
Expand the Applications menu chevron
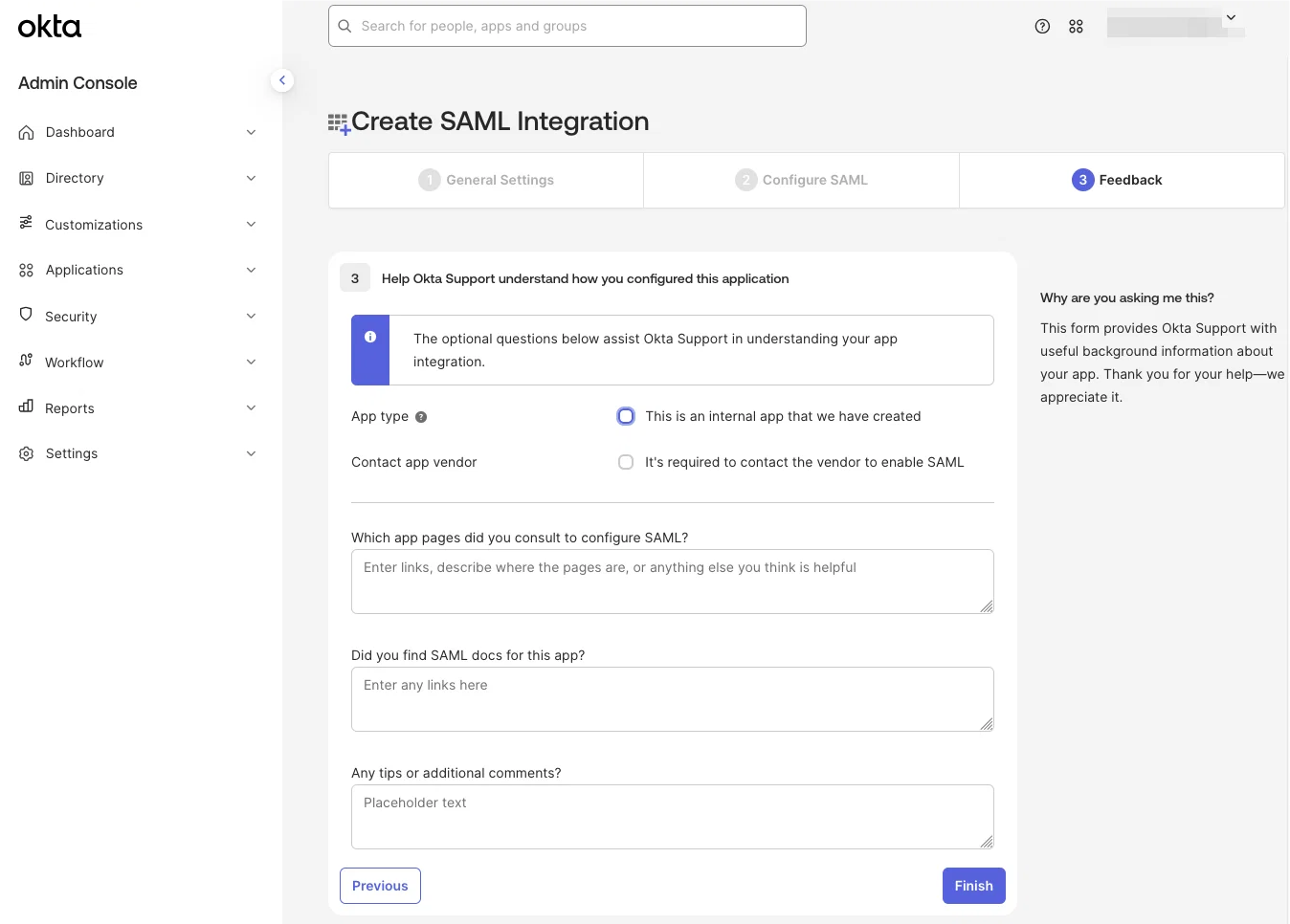[x=251, y=270]
